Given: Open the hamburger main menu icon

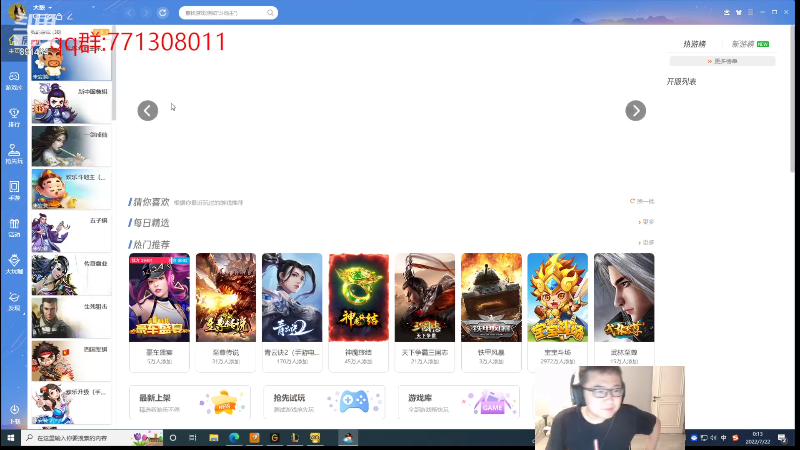Looking at the screenshot, I should (x=750, y=12).
